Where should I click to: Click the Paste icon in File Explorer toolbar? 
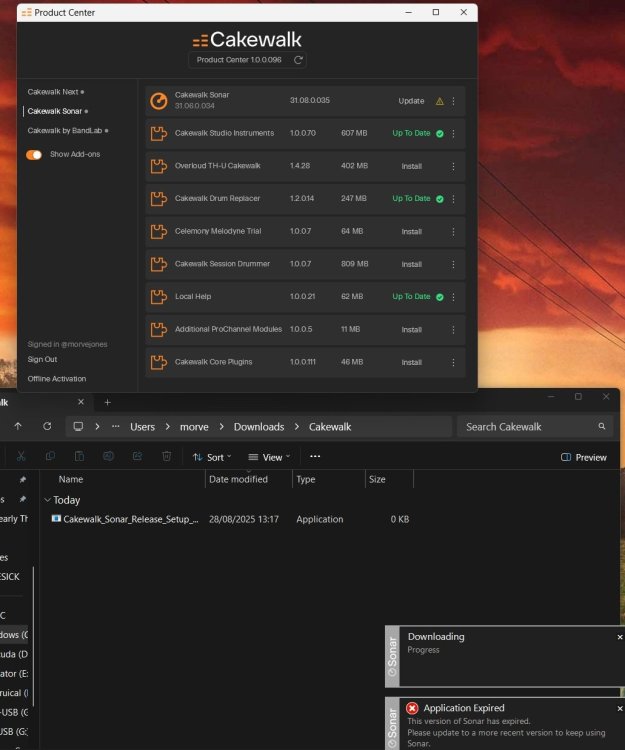pos(79,456)
